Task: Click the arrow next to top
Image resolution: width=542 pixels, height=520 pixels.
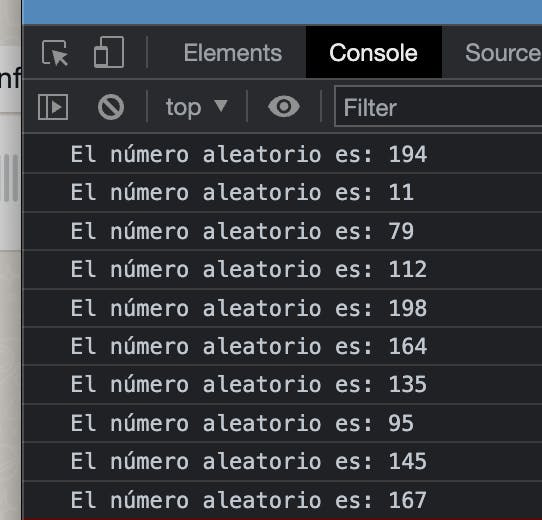Action: (221, 106)
